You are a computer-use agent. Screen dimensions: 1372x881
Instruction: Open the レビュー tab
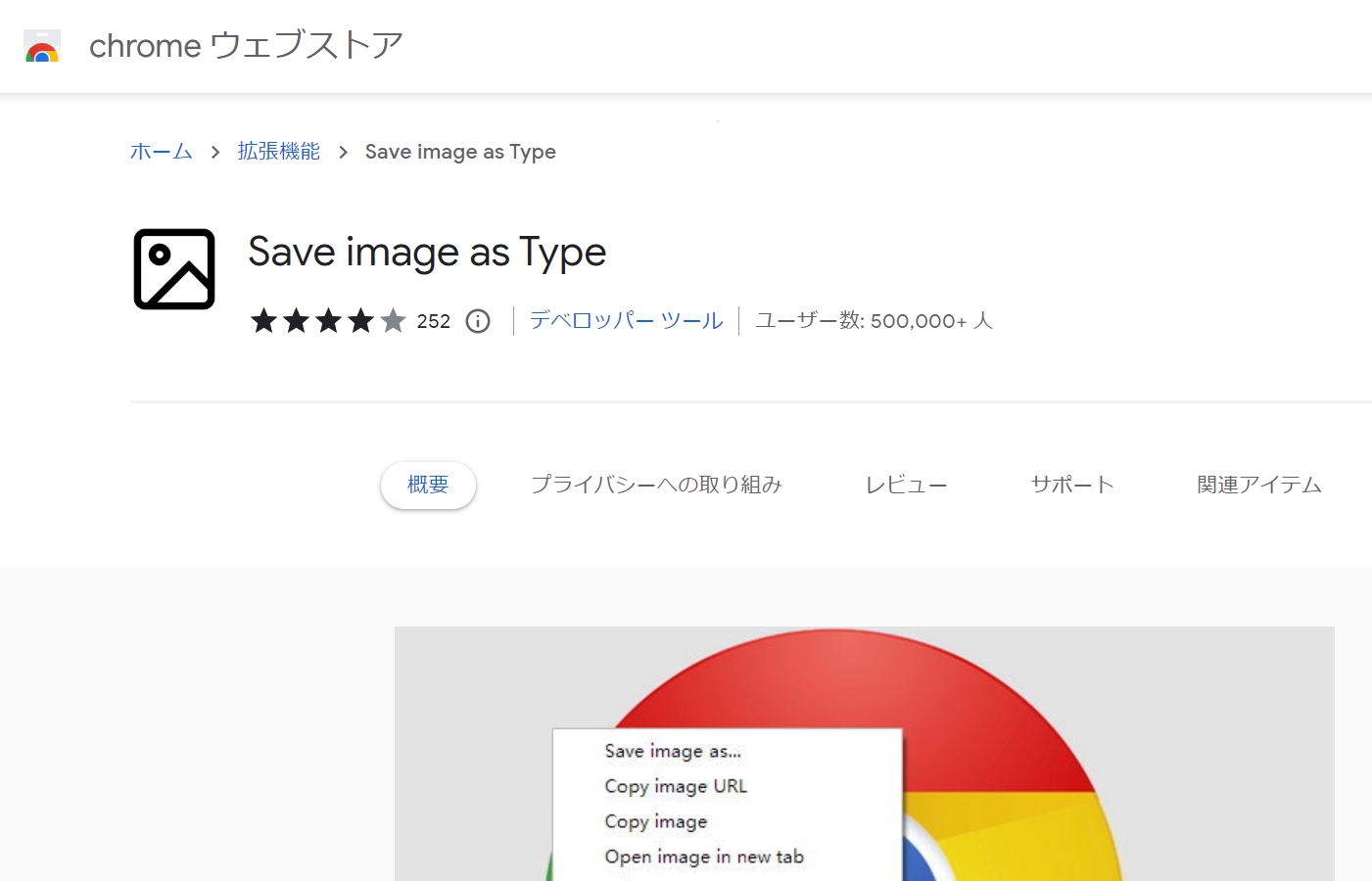point(906,485)
